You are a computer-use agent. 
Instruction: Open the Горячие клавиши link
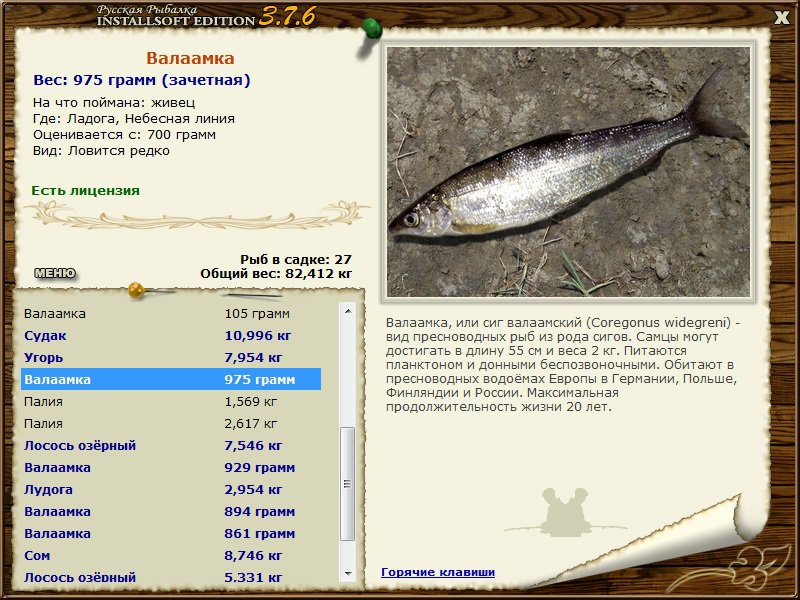click(438, 572)
